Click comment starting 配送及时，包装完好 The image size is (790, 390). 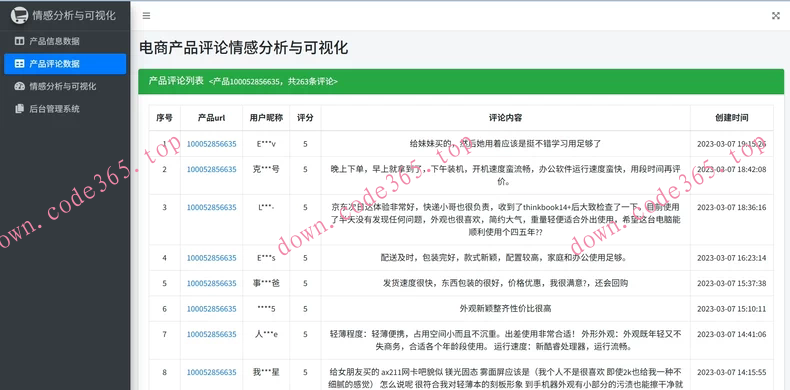click(505, 258)
